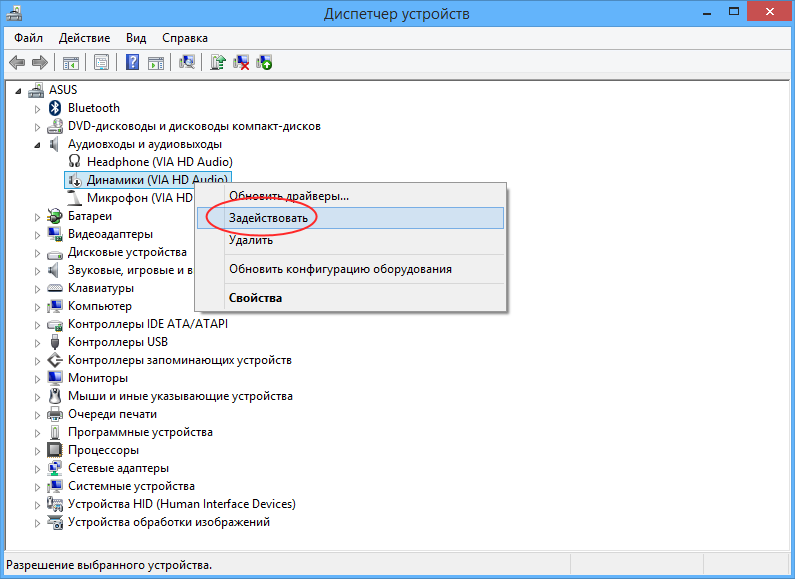The width and height of the screenshot is (795, 579).
Task: Click the Микрофон device icon
Action: [x=75, y=198]
